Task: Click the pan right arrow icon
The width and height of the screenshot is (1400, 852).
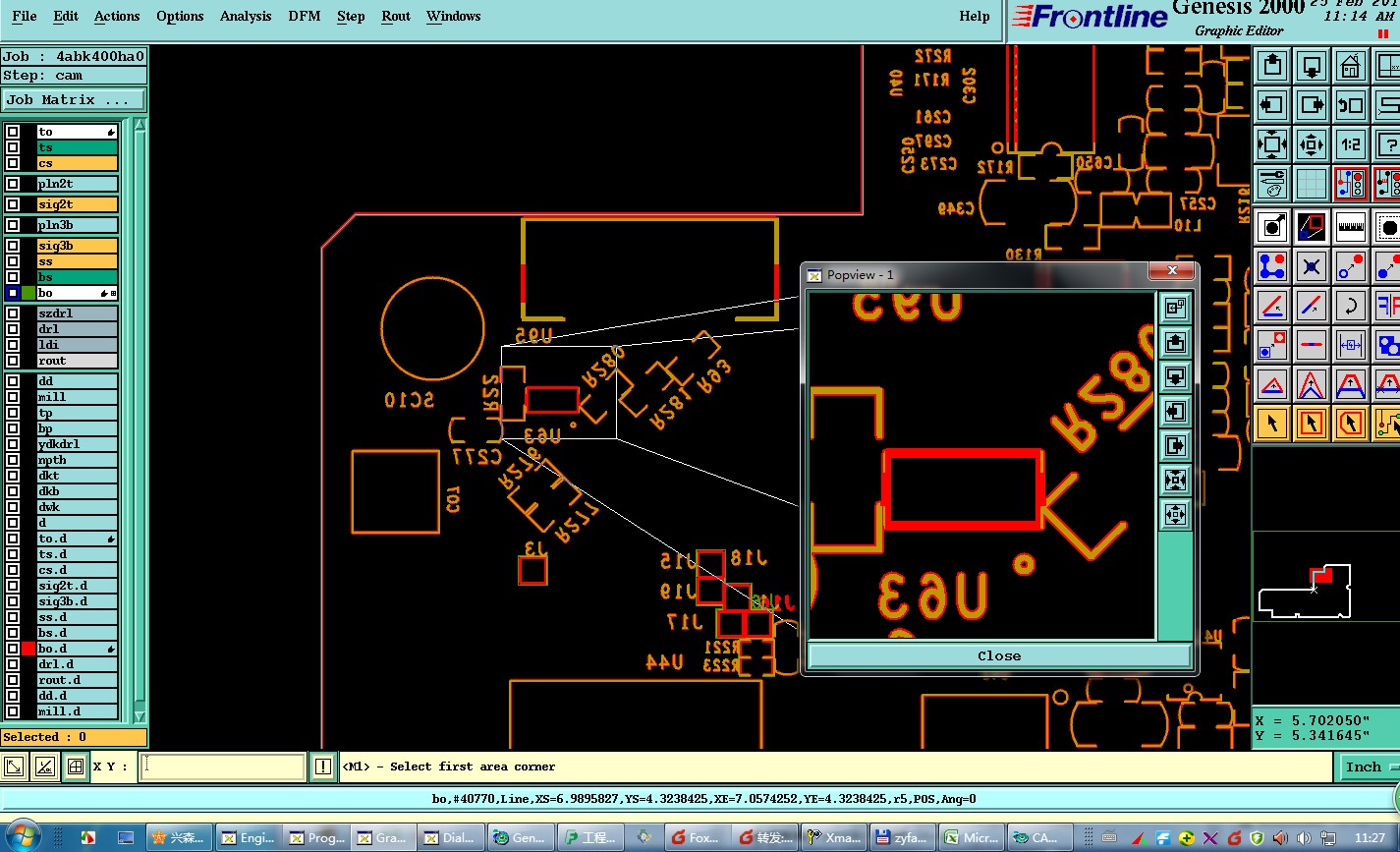Action: pyautogui.click(x=1312, y=104)
